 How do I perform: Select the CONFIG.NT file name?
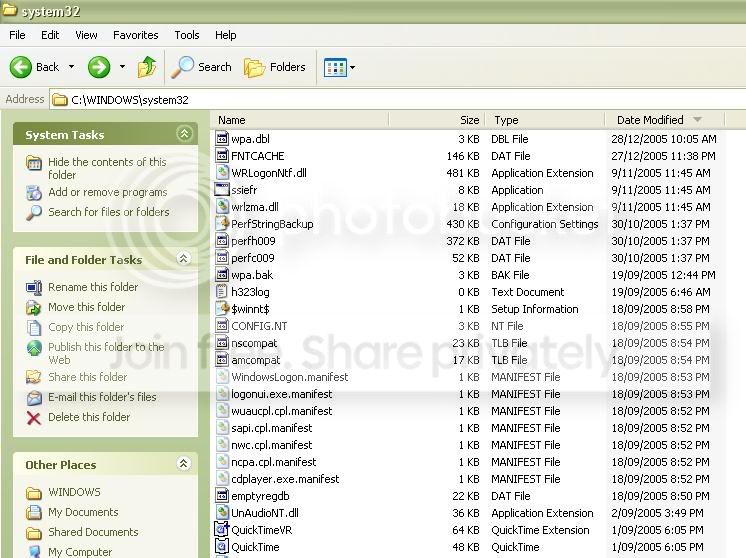click(259, 326)
